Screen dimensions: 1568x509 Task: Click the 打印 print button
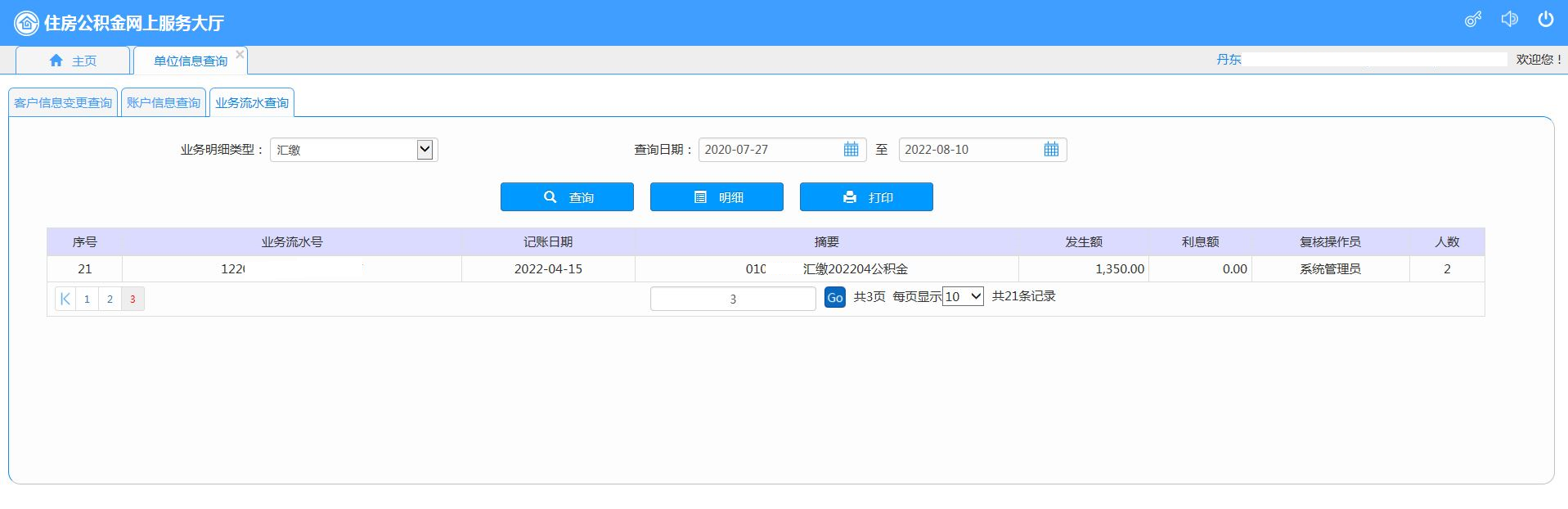click(866, 197)
